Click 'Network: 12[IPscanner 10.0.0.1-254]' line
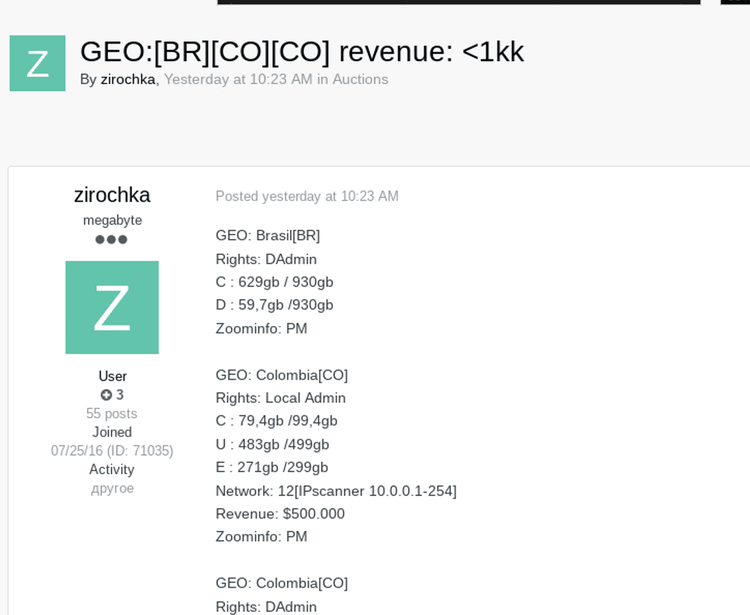Viewport: 750px width, 615px height. [336, 491]
